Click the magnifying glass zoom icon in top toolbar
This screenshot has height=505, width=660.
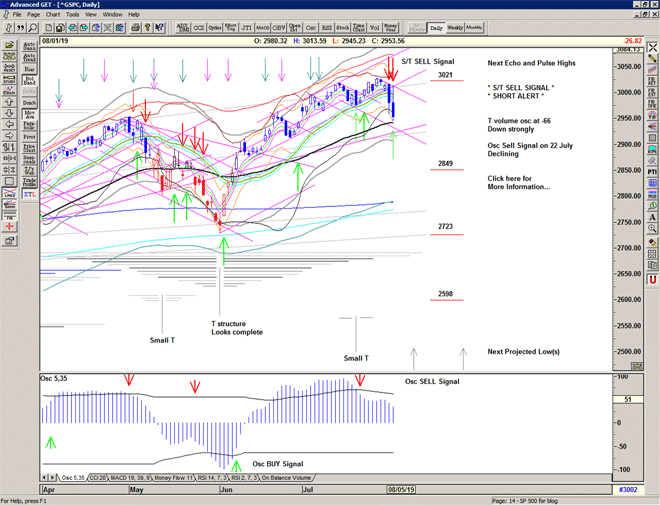32,28
